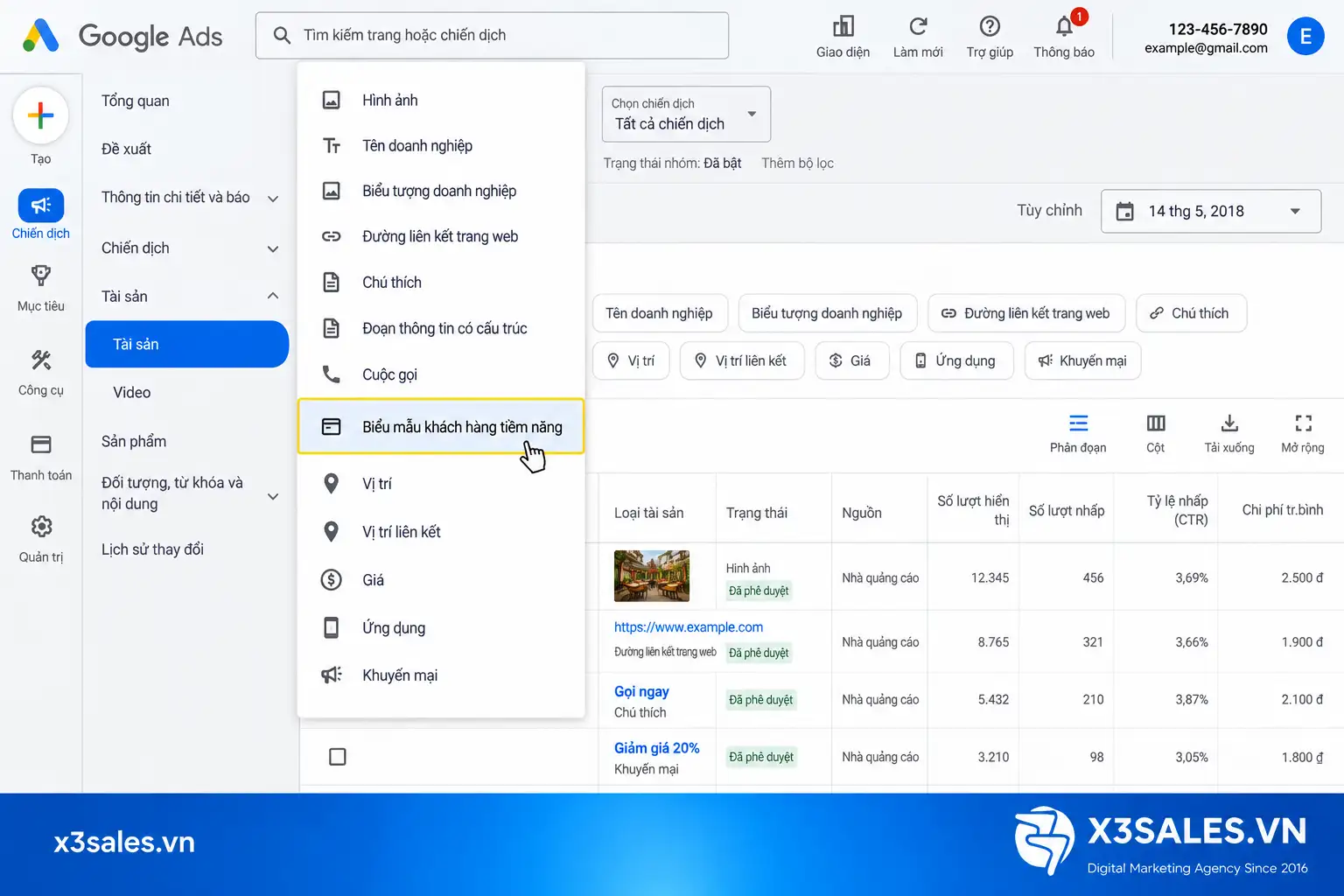1344x896 pixels.
Task: Click the Làm mới refresh icon
Action: pos(918,26)
